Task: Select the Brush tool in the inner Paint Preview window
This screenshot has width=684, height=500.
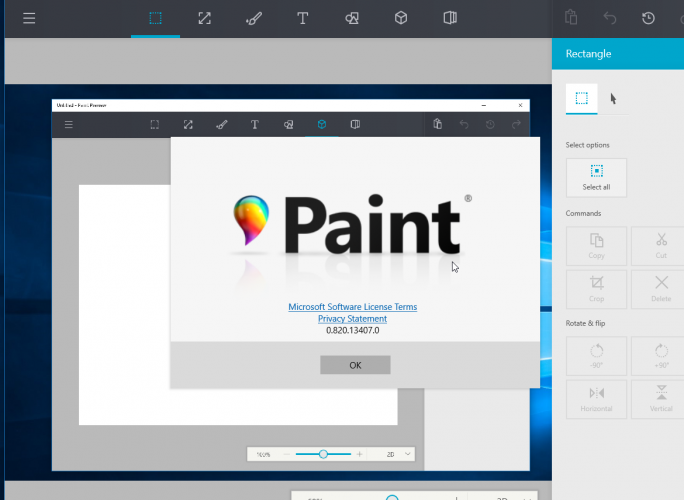Action: [221, 125]
